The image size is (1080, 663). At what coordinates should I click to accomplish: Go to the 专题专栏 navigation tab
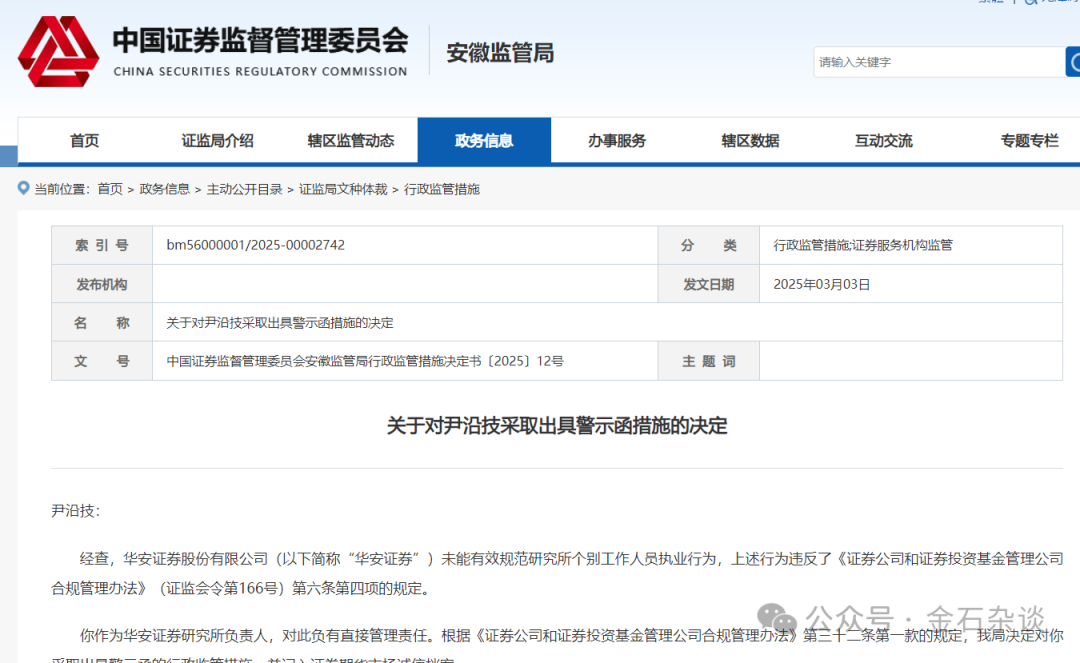point(1029,141)
